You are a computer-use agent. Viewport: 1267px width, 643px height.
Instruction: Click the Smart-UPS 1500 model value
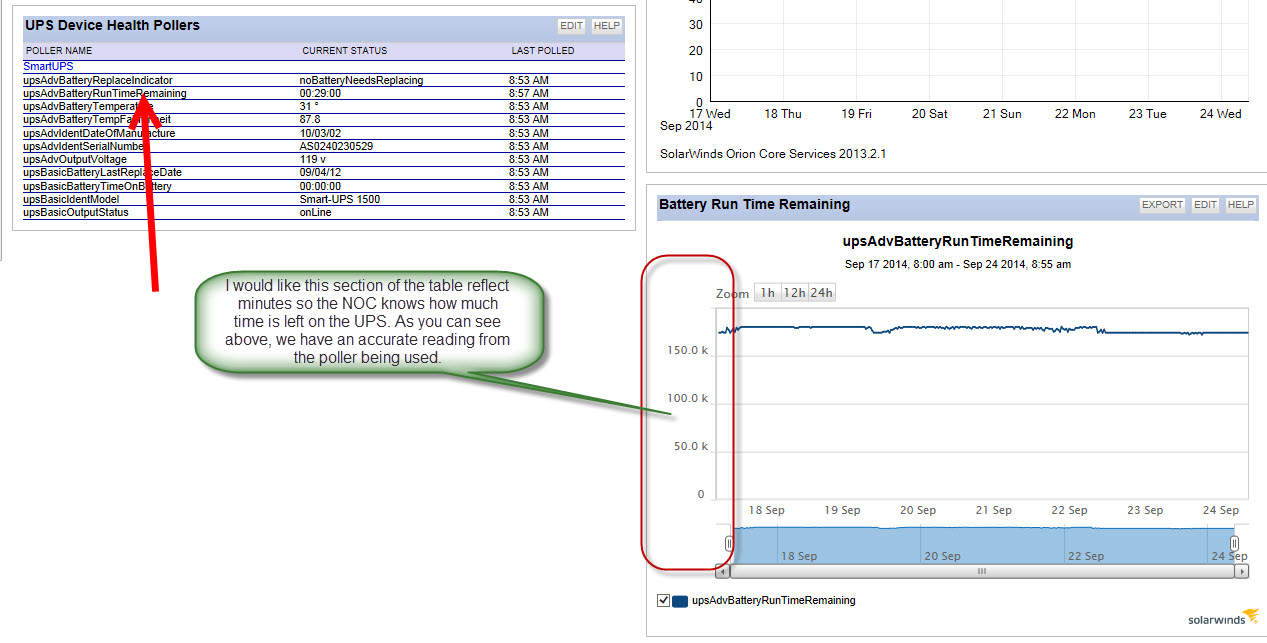point(340,199)
